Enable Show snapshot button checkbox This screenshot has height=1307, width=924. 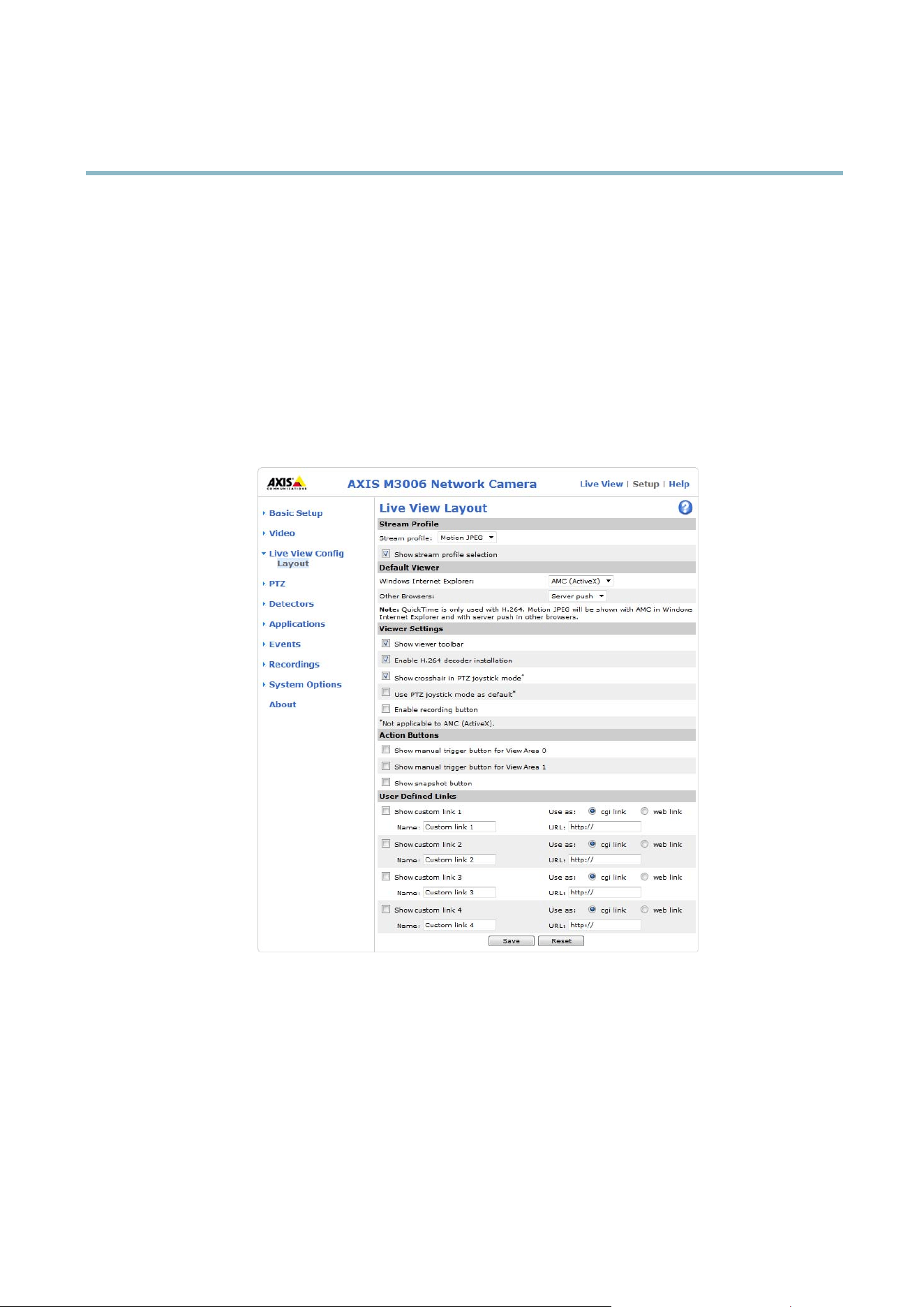click(x=385, y=783)
